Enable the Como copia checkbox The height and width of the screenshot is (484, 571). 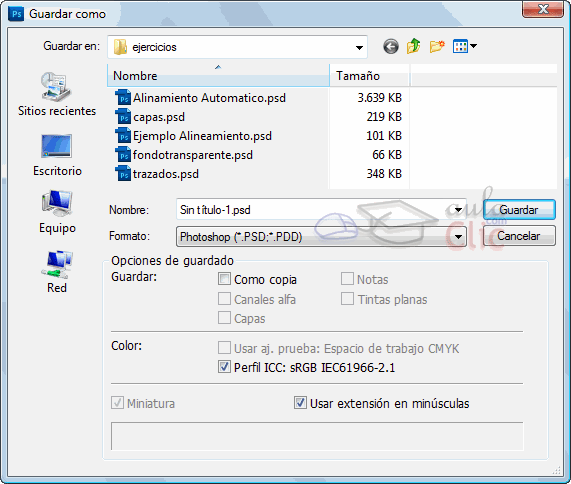[x=224, y=279]
